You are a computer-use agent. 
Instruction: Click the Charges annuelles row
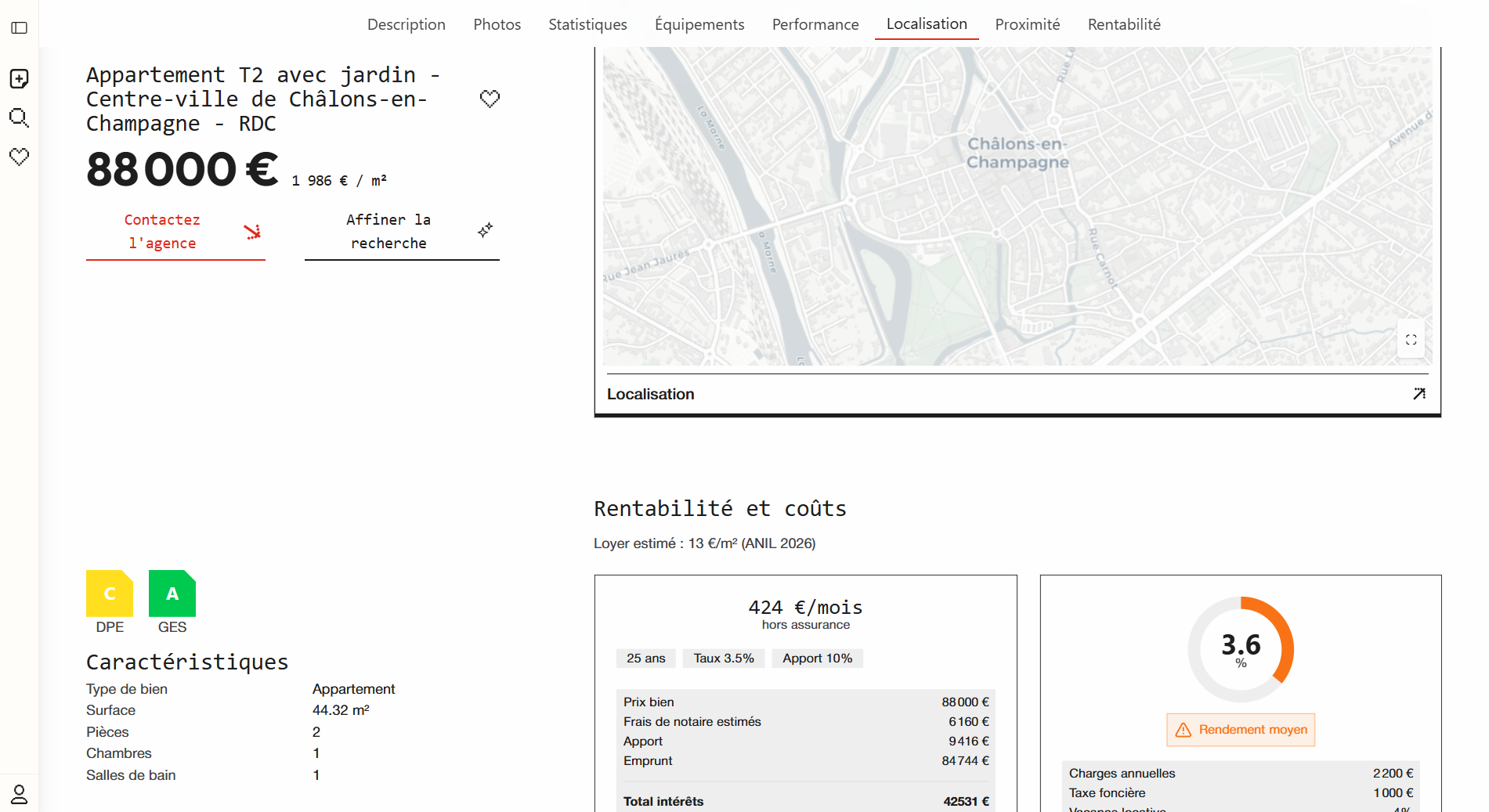pos(1241,774)
